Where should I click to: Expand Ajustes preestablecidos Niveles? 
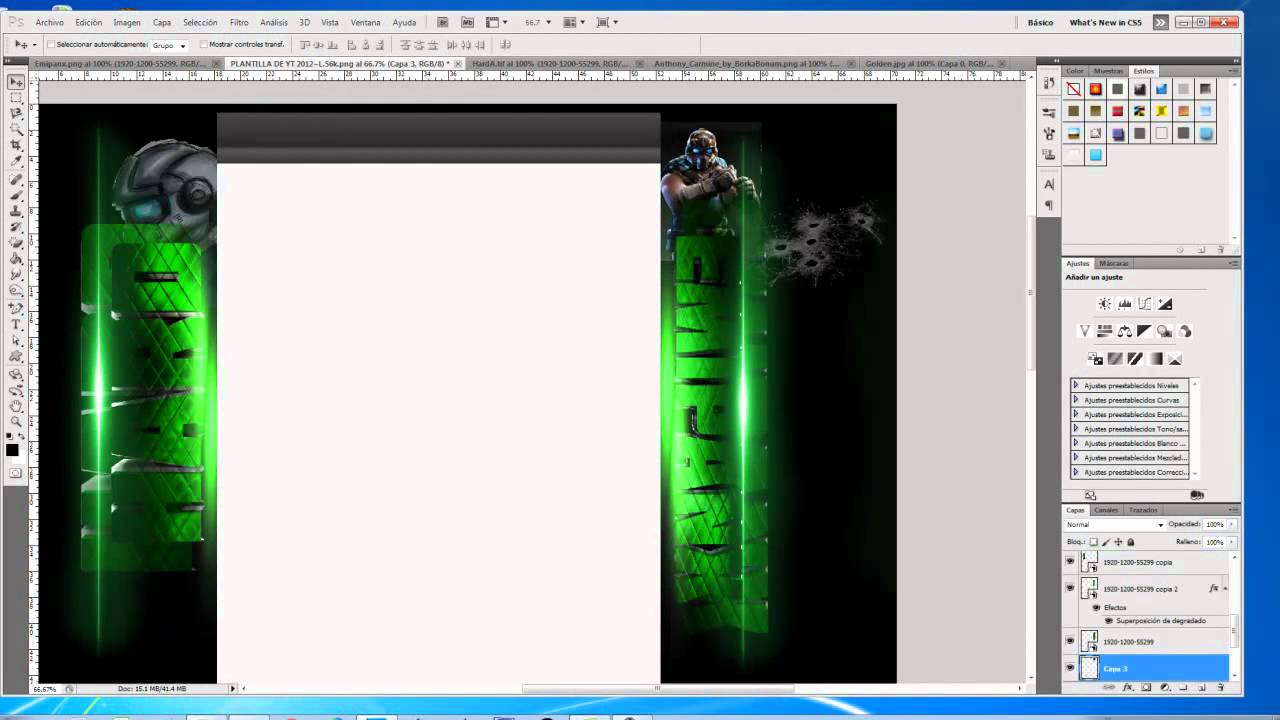point(1076,385)
